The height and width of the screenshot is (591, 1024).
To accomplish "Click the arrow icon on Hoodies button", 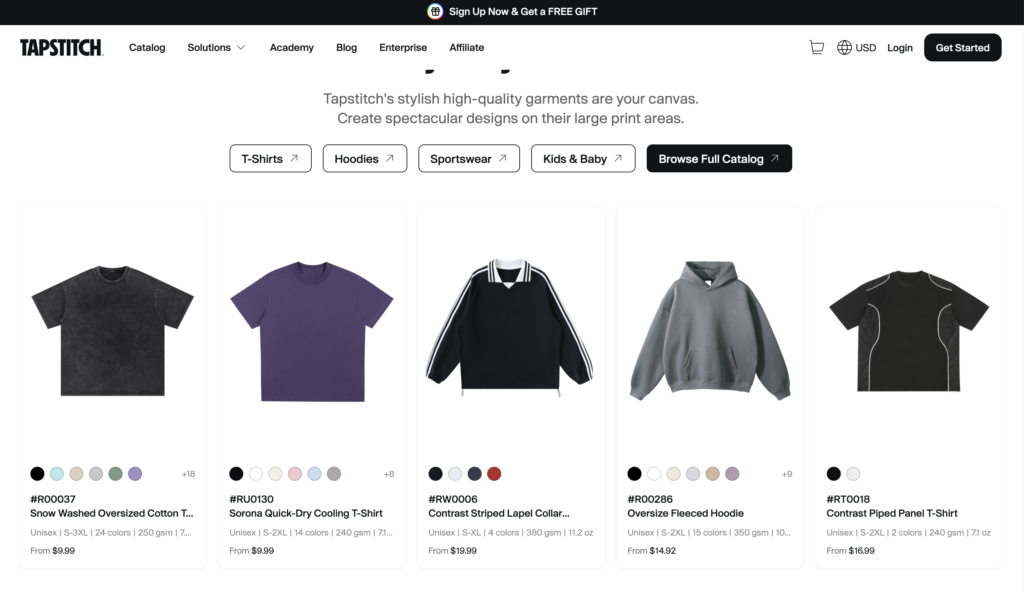I will pos(390,158).
